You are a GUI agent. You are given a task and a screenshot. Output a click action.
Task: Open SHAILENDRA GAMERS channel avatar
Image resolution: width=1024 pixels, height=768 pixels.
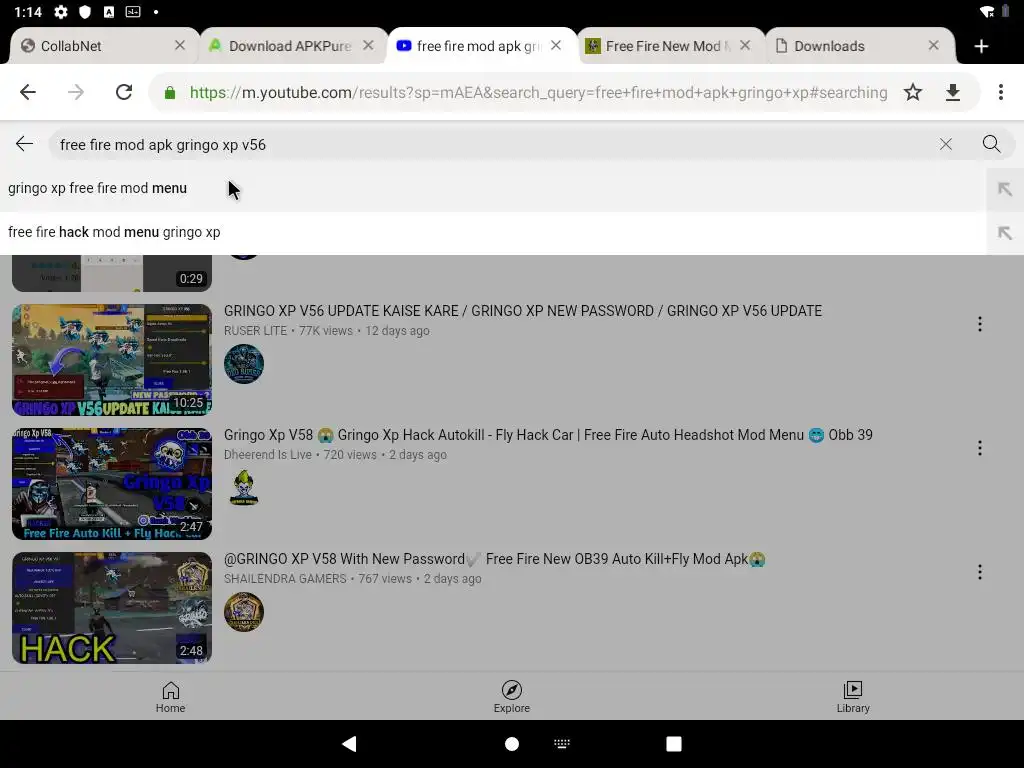click(x=244, y=612)
